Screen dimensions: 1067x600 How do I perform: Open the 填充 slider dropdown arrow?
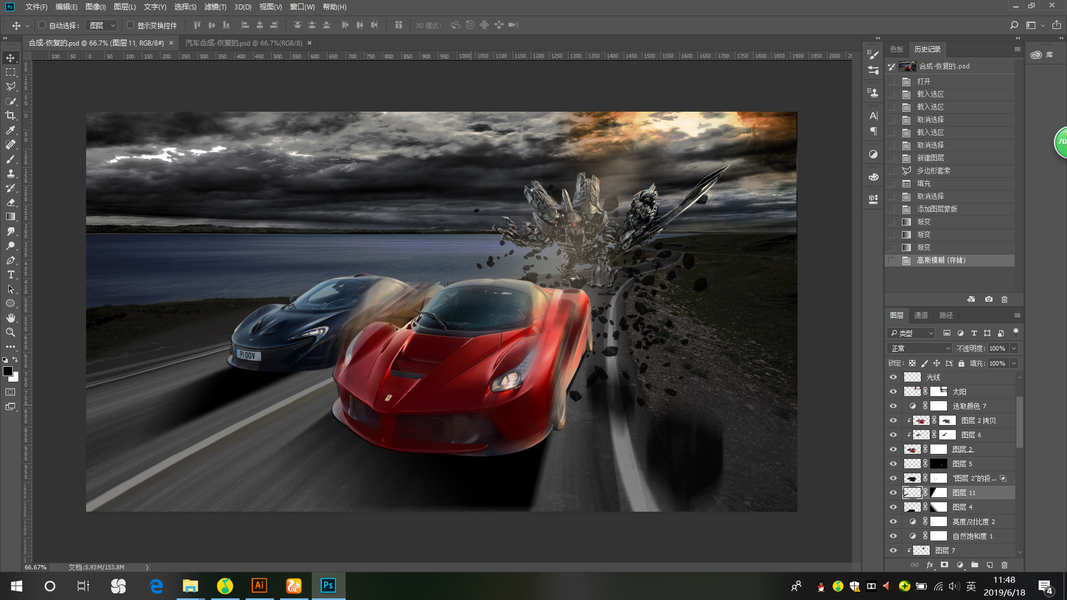point(1014,363)
